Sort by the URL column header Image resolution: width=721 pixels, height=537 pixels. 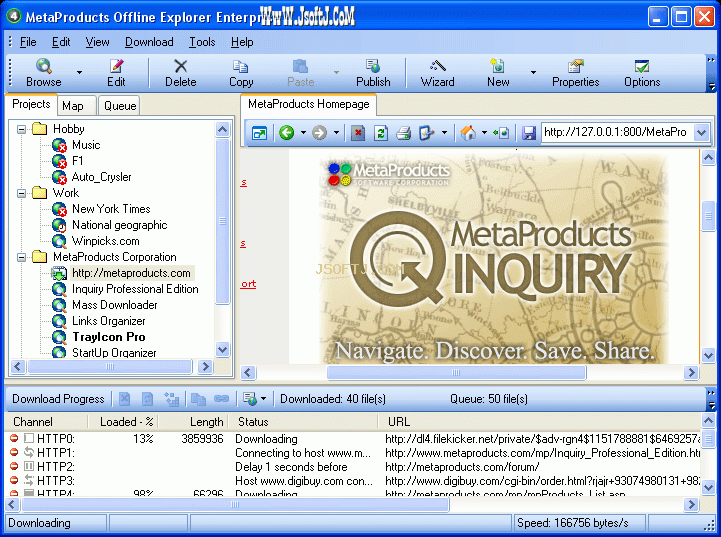pyautogui.click(x=540, y=422)
